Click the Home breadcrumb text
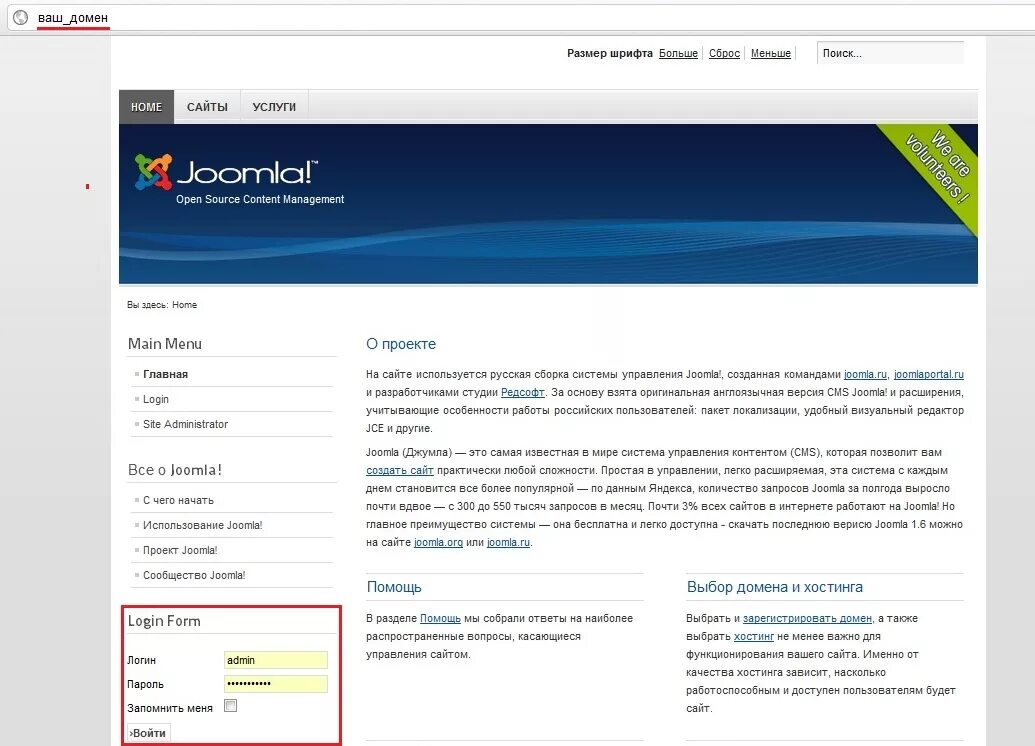Viewport: 1035px width, 746px height. point(184,305)
